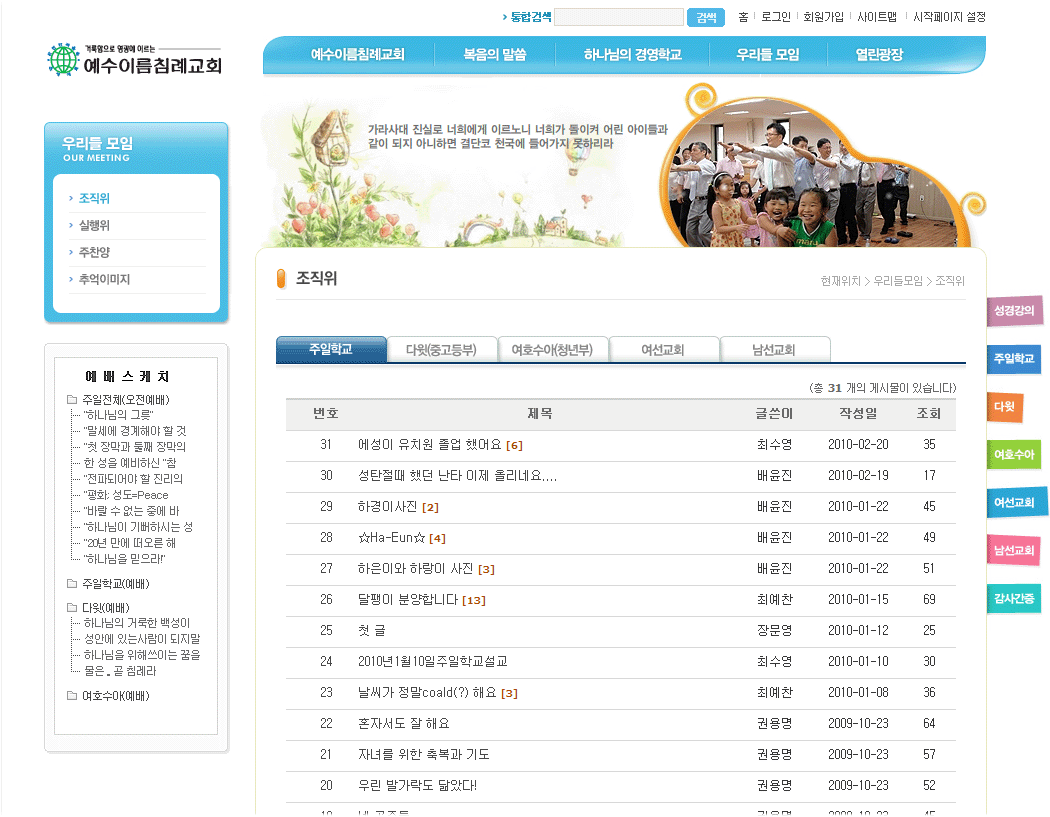Open sermon "하나님의 그릇" in the tree
This screenshot has height=817, width=1050.
click(x=119, y=415)
